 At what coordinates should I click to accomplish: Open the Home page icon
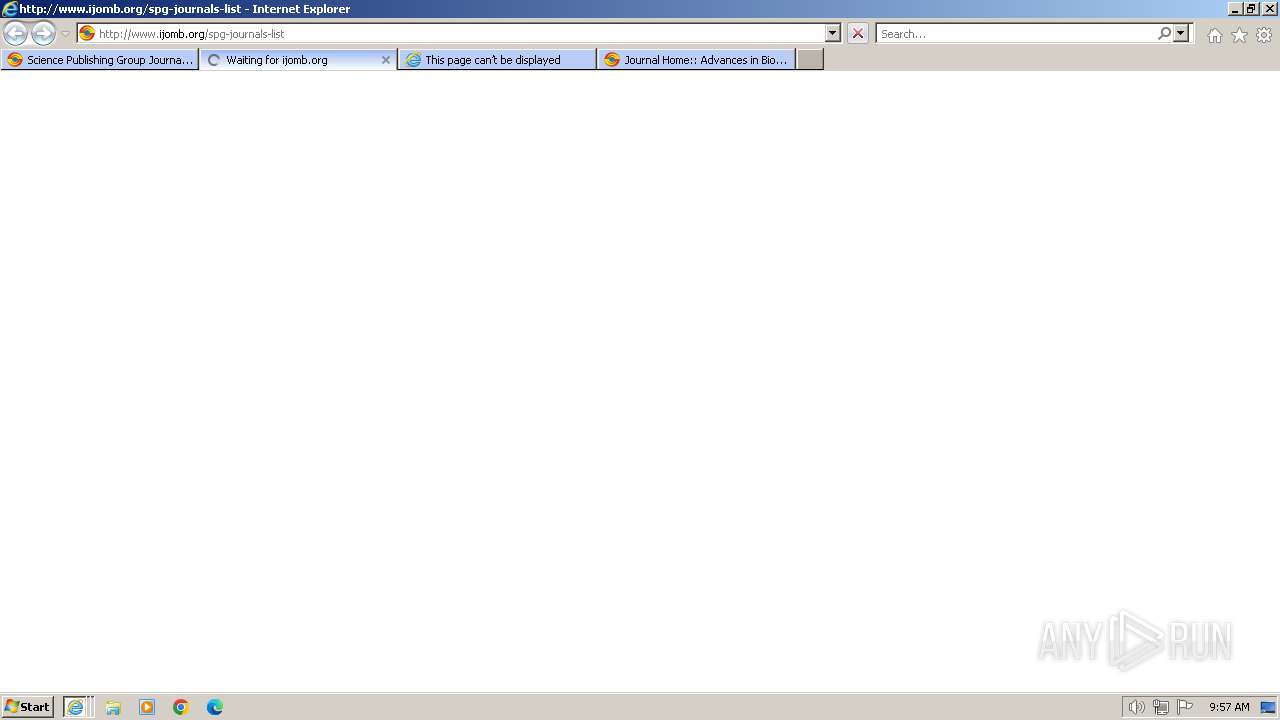click(x=1214, y=35)
